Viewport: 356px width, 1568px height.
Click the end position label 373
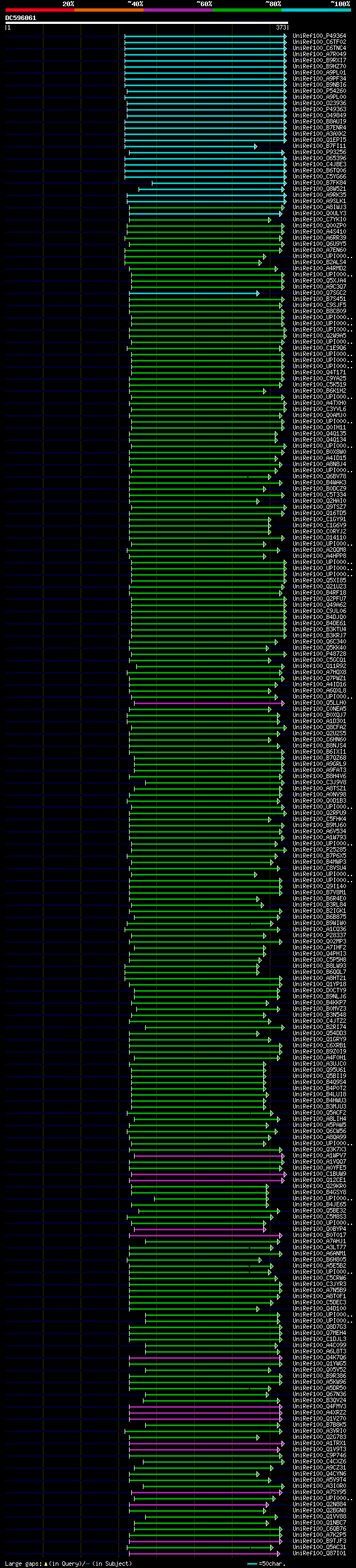click(280, 27)
